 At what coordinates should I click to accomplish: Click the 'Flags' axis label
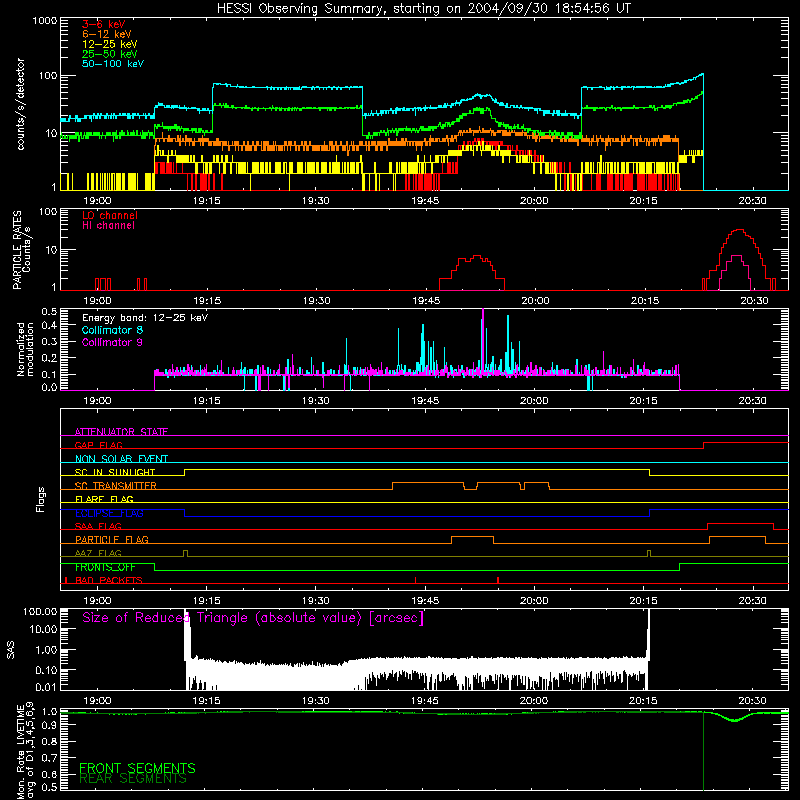[x=40, y=499]
